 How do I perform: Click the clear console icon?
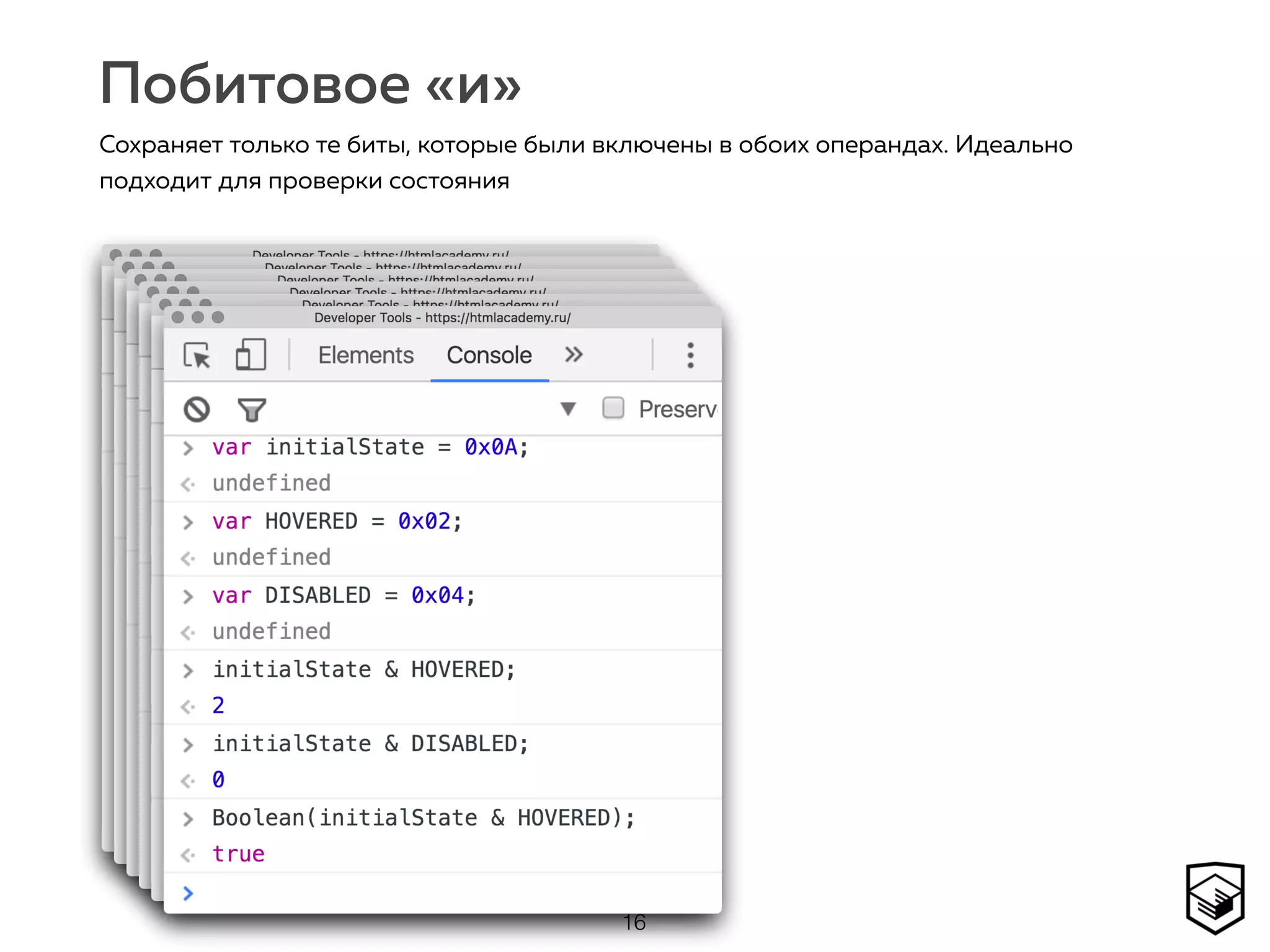point(197,410)
